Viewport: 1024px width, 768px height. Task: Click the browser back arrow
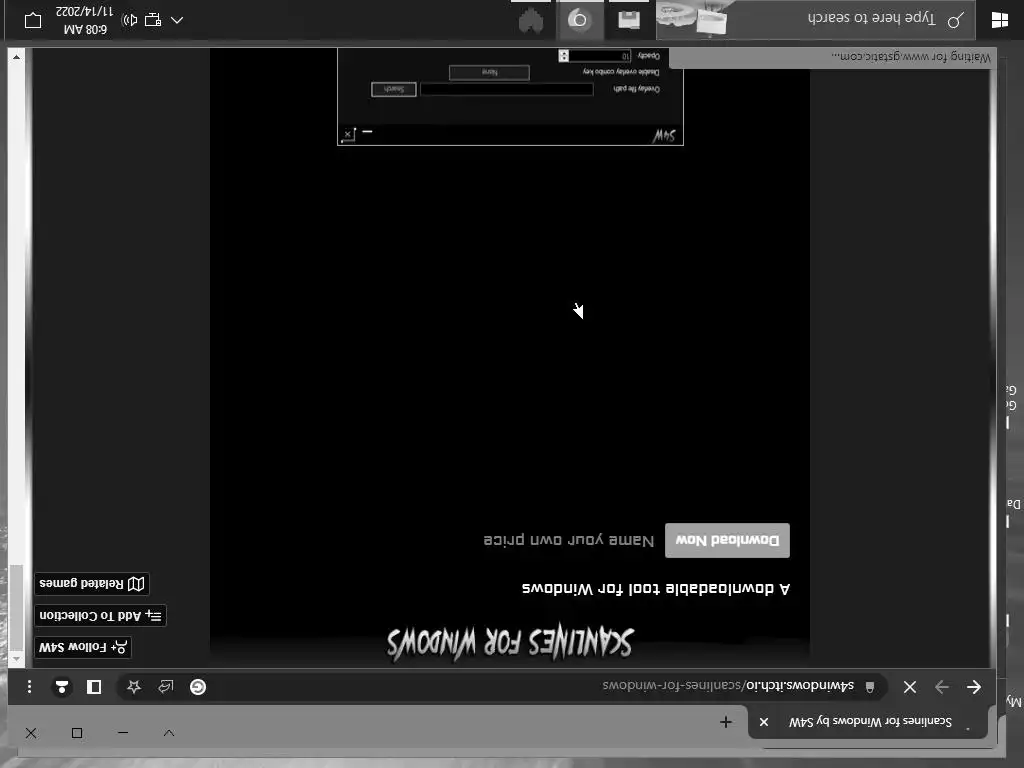[x=974, y=687]
